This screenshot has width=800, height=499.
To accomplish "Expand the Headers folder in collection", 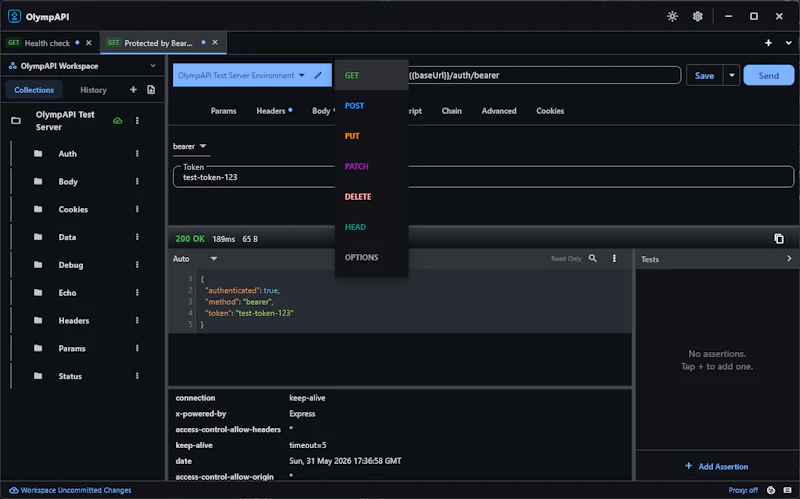I will (x=73, y=320).
